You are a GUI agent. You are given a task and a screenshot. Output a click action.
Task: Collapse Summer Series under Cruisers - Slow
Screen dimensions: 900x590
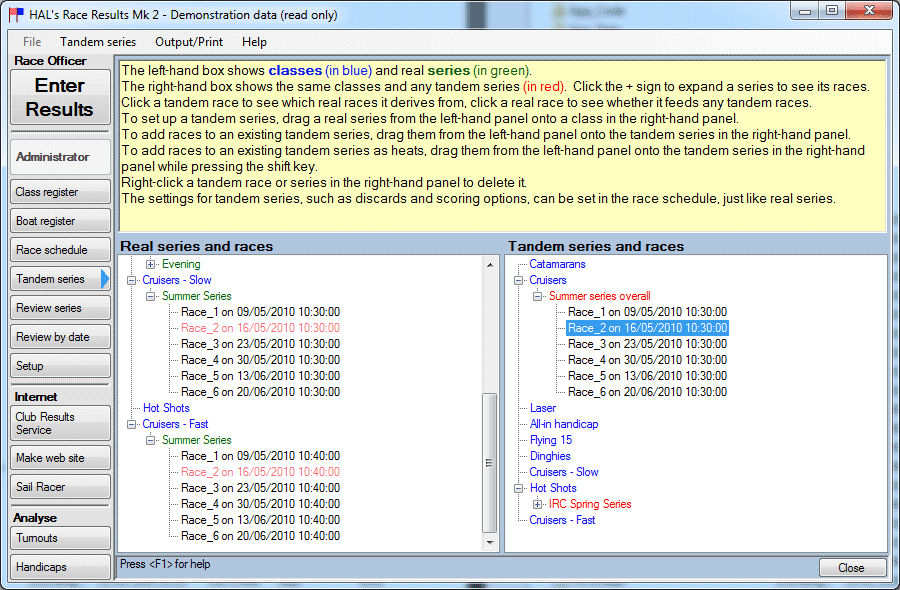(150, 296)
